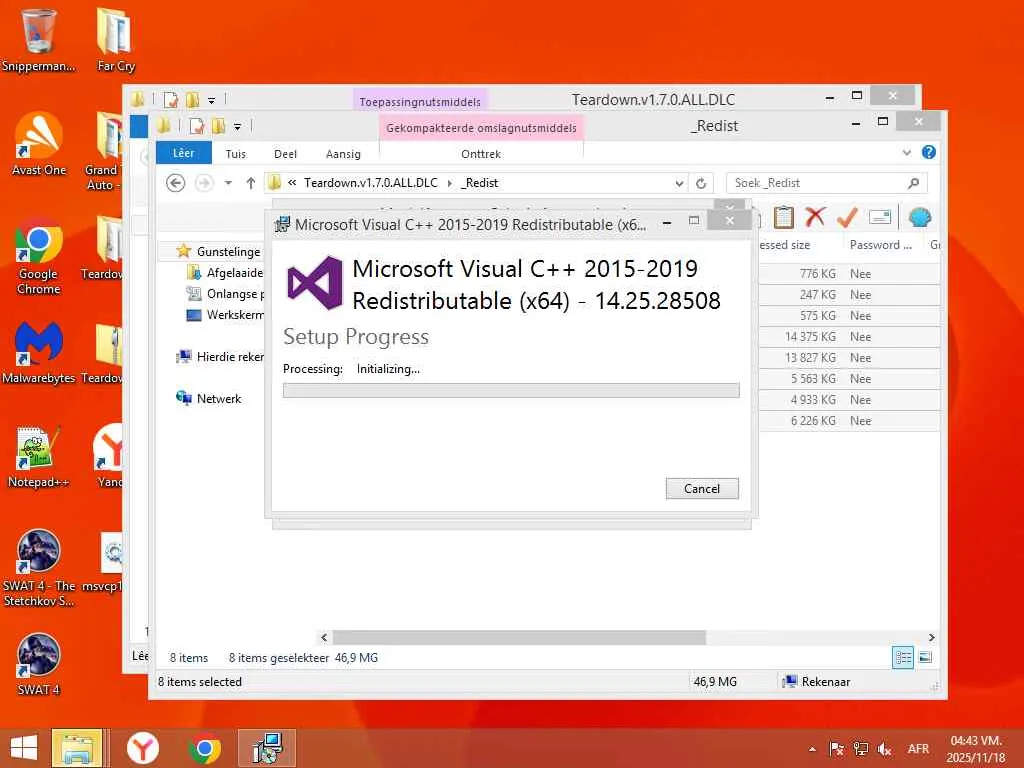Open the Onttrek ribbon tab
This screenshot has width=1024, height=768.
[x=481, y=154]
